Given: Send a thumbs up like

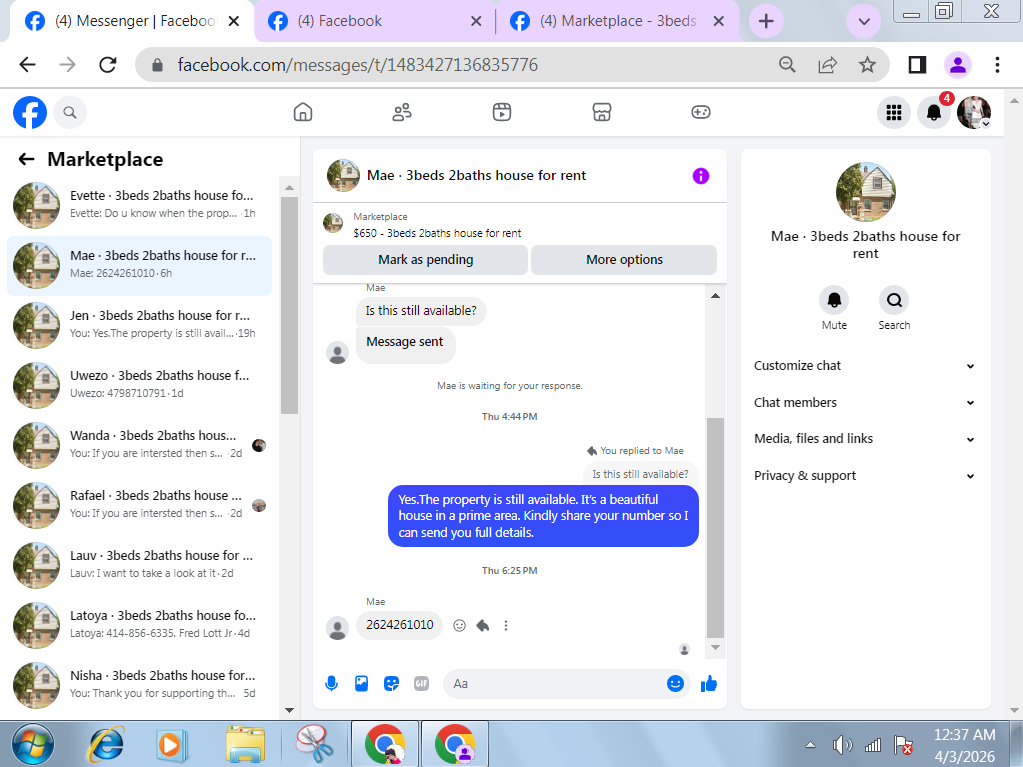Looking at the screenshot, I should click(709, 684).
